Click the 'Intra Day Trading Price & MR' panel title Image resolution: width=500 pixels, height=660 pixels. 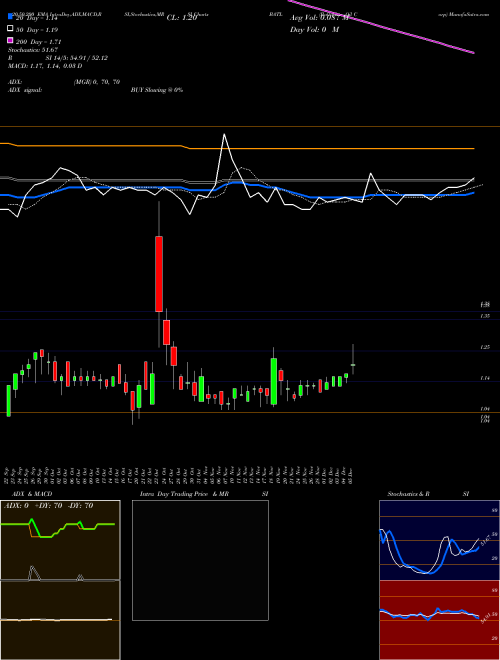coord(184,494)
